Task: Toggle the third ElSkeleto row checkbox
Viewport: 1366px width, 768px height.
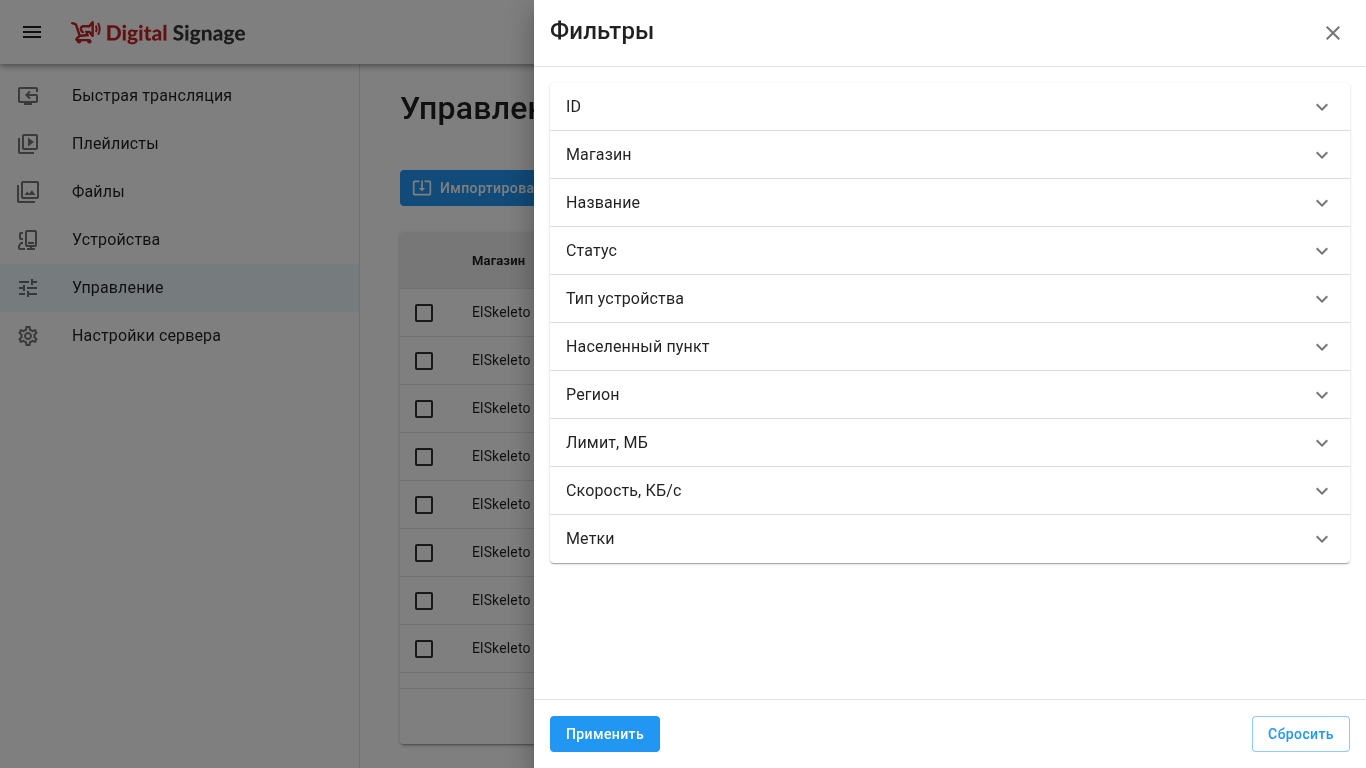Action: click(424, 409)
